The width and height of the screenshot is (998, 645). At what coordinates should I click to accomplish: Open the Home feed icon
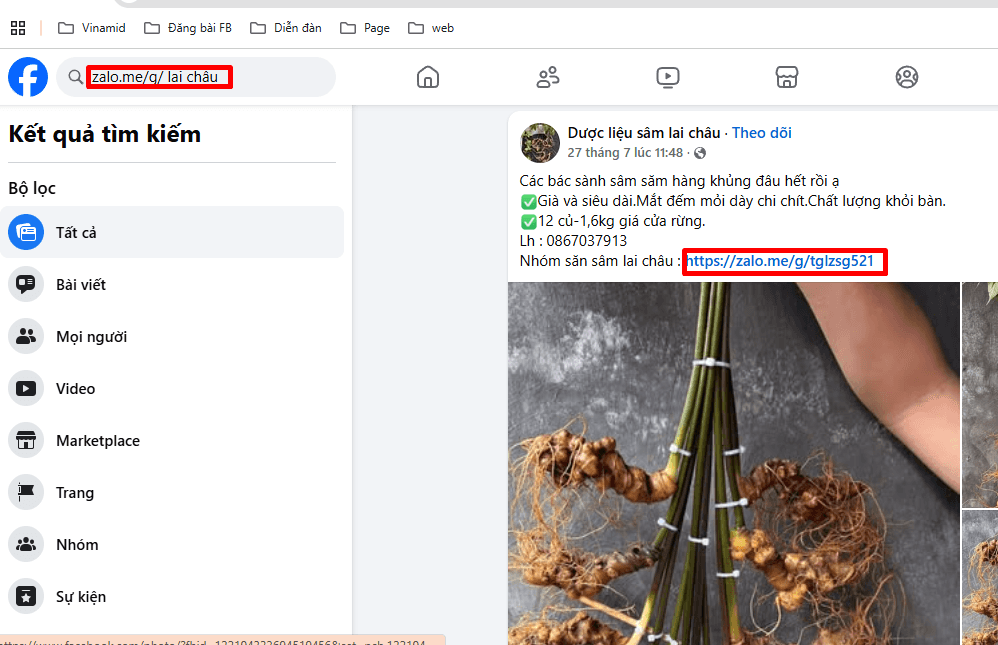point(428,77)
